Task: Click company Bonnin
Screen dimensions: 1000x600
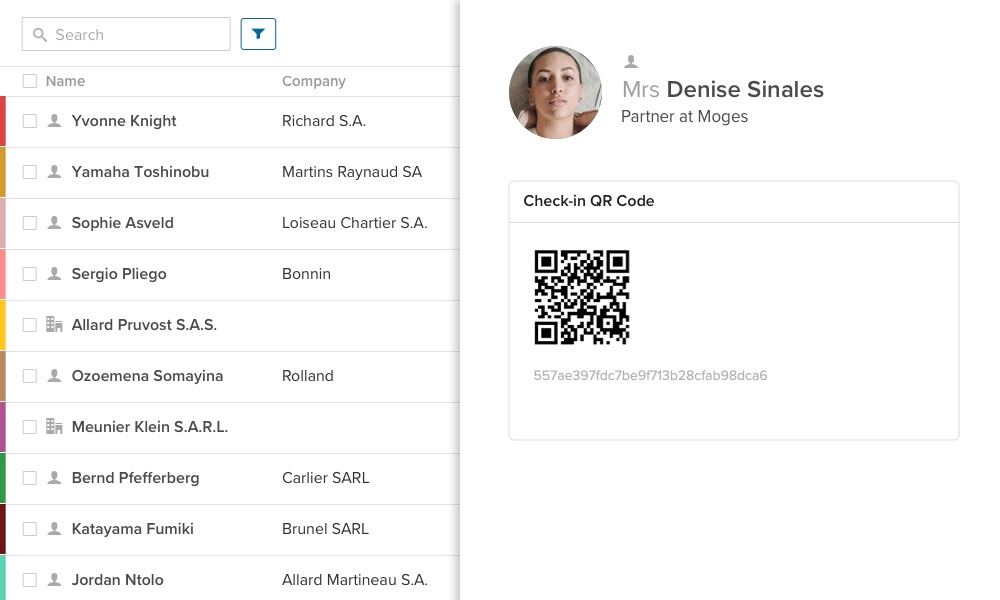Action: tap(306, 274)
